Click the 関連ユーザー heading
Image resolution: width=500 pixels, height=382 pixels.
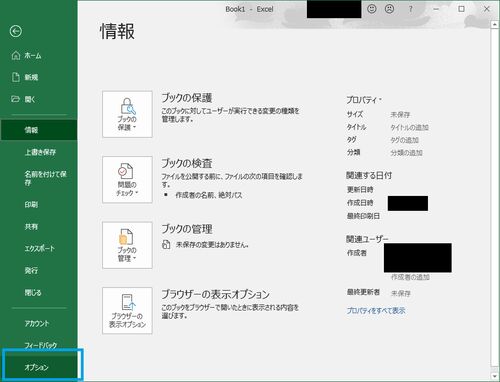click(367, 239)
